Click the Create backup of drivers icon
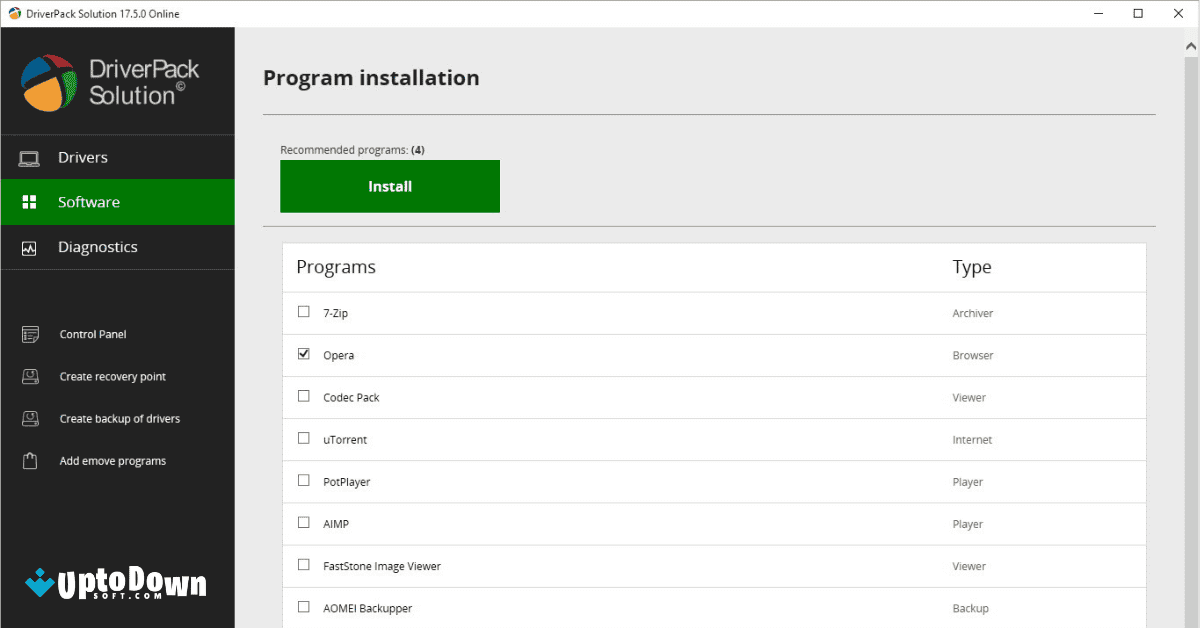The image size is (1200, 628). [x=29, y=418]
